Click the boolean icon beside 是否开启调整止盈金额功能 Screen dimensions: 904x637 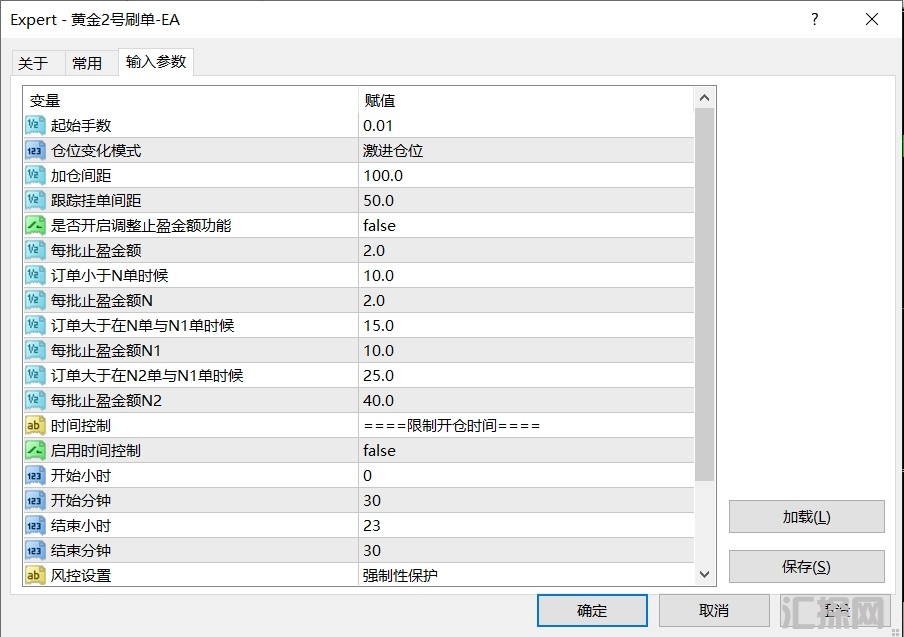point(35,226)
